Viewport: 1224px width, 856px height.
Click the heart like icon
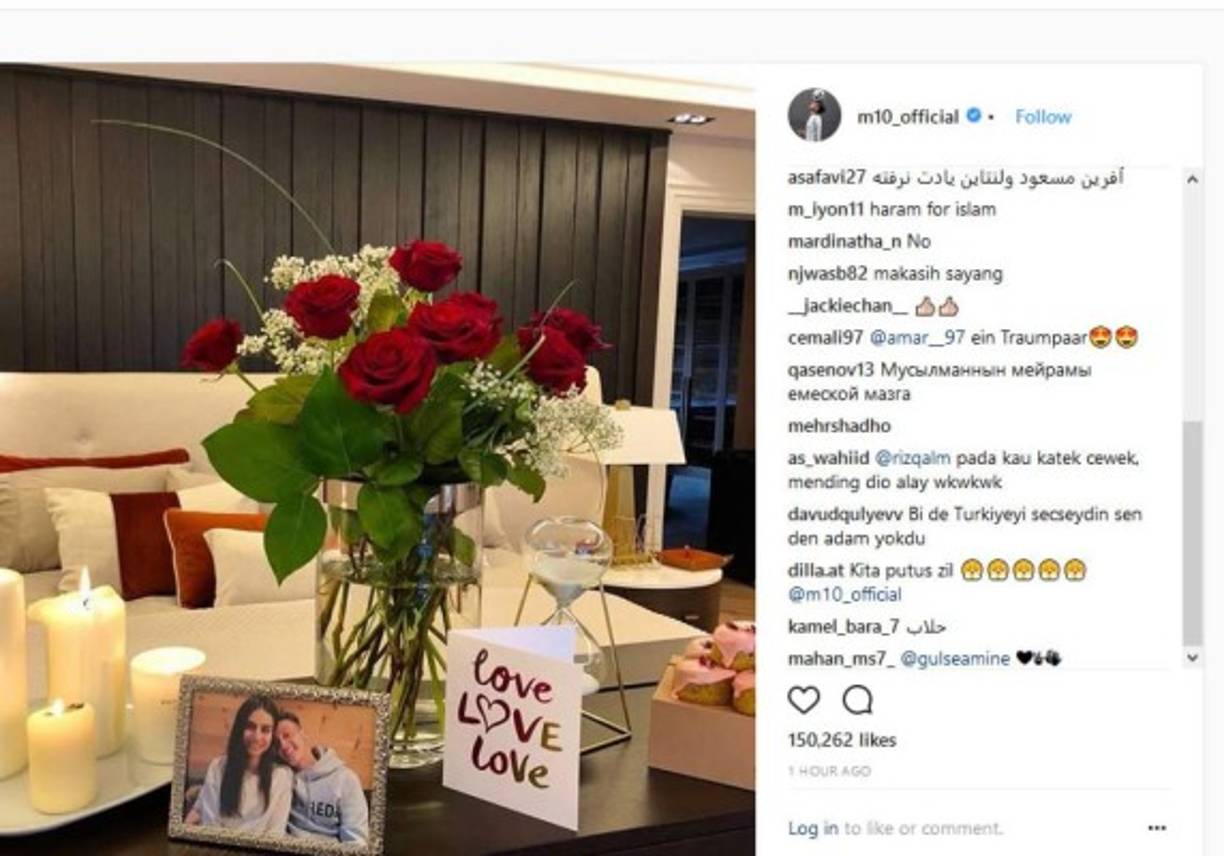804,700
